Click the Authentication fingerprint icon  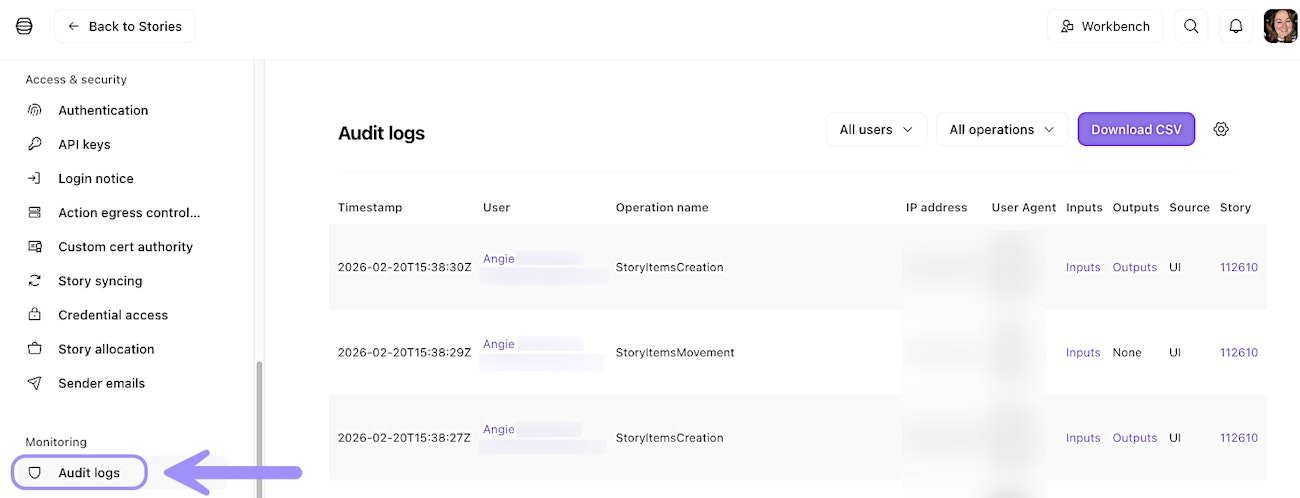(x=35, y=110)
